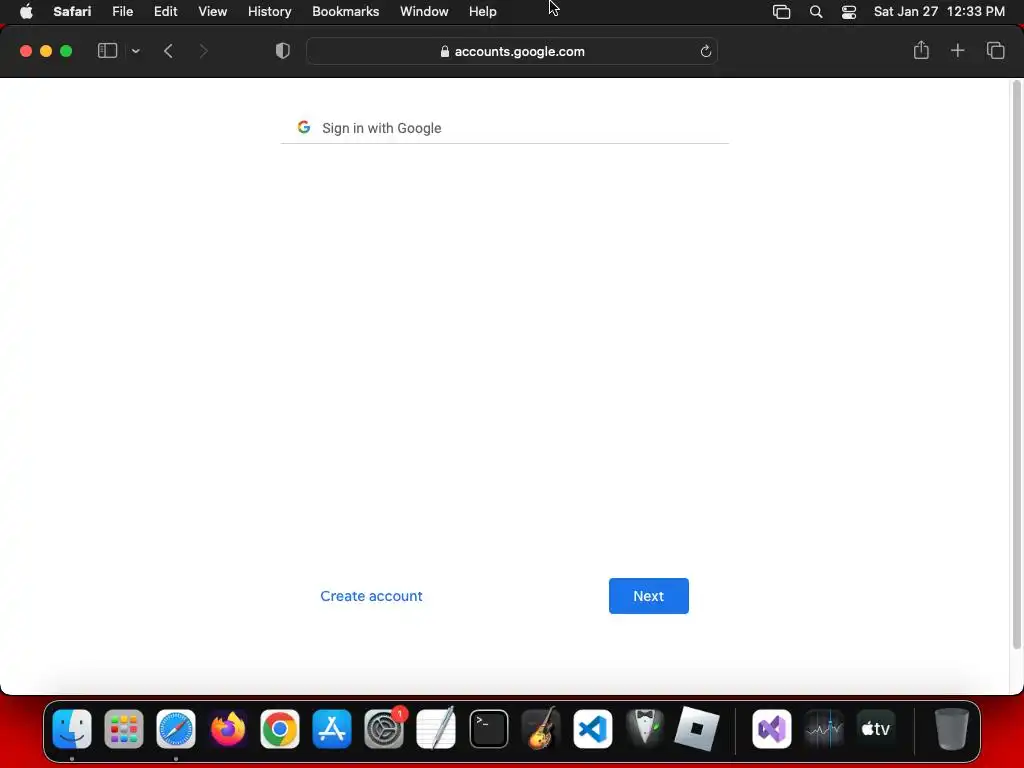Click the Next button
The image size is (1024, 768).
coord(648,596)
